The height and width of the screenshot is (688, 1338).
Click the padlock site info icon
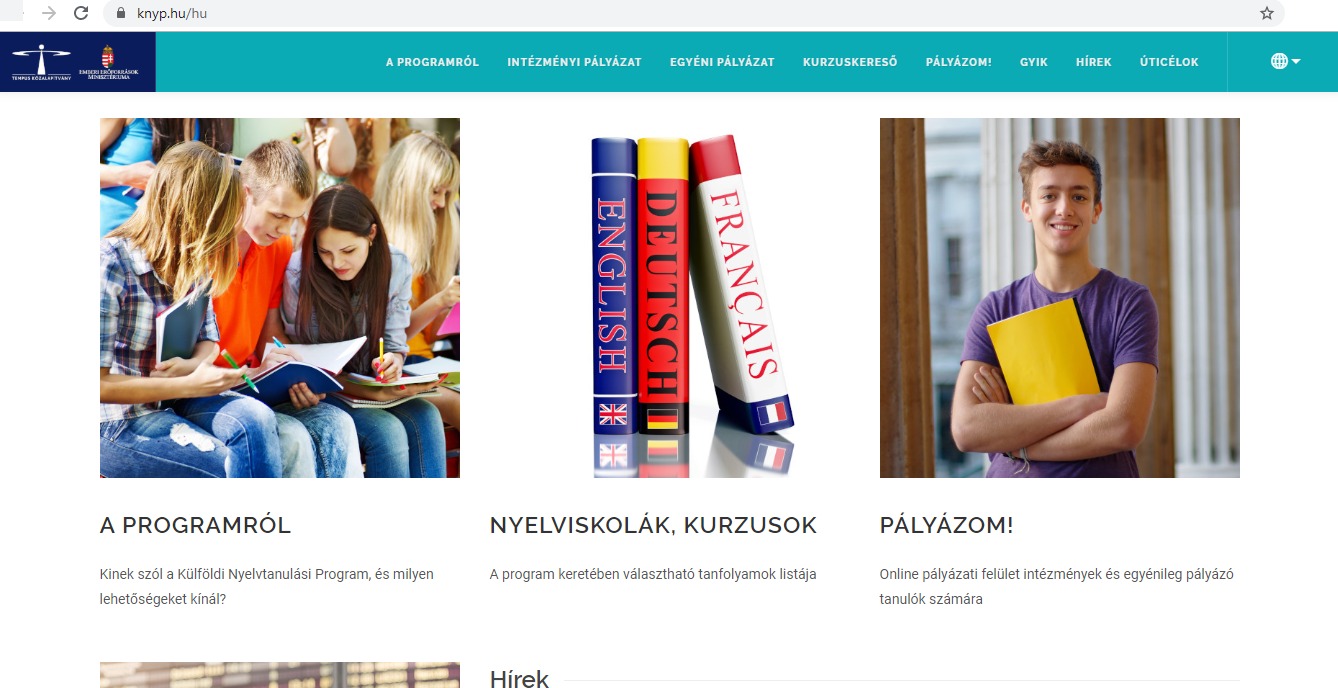[x=120, y=14]
